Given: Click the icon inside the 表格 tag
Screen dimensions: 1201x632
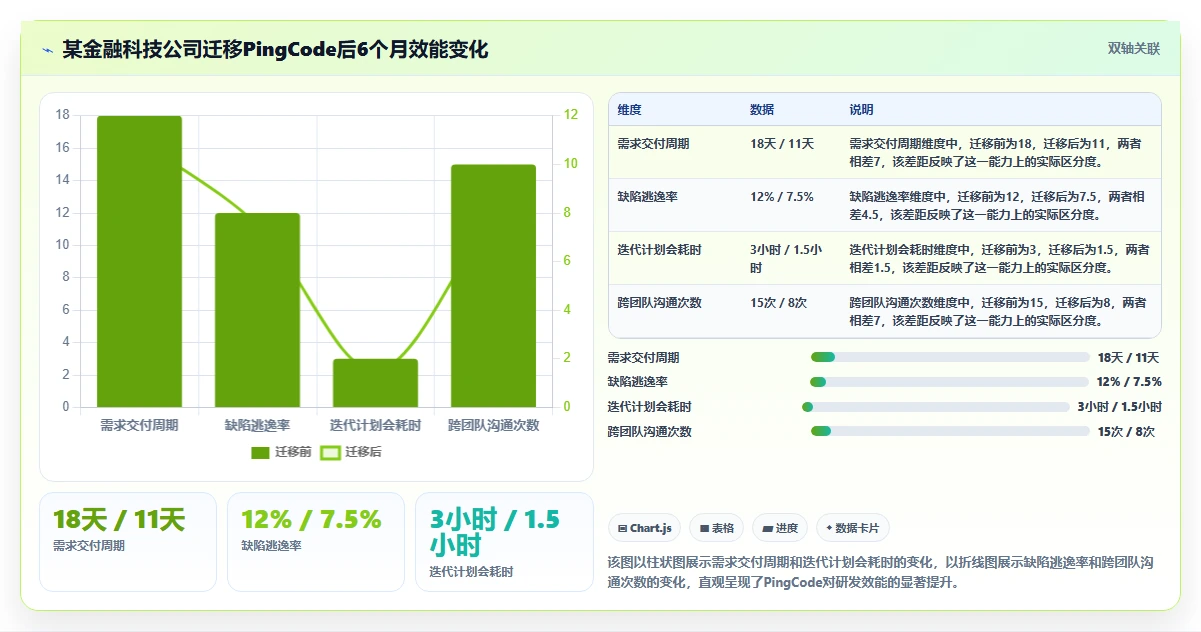Looking at the screenshot, I should coord(704,528).
